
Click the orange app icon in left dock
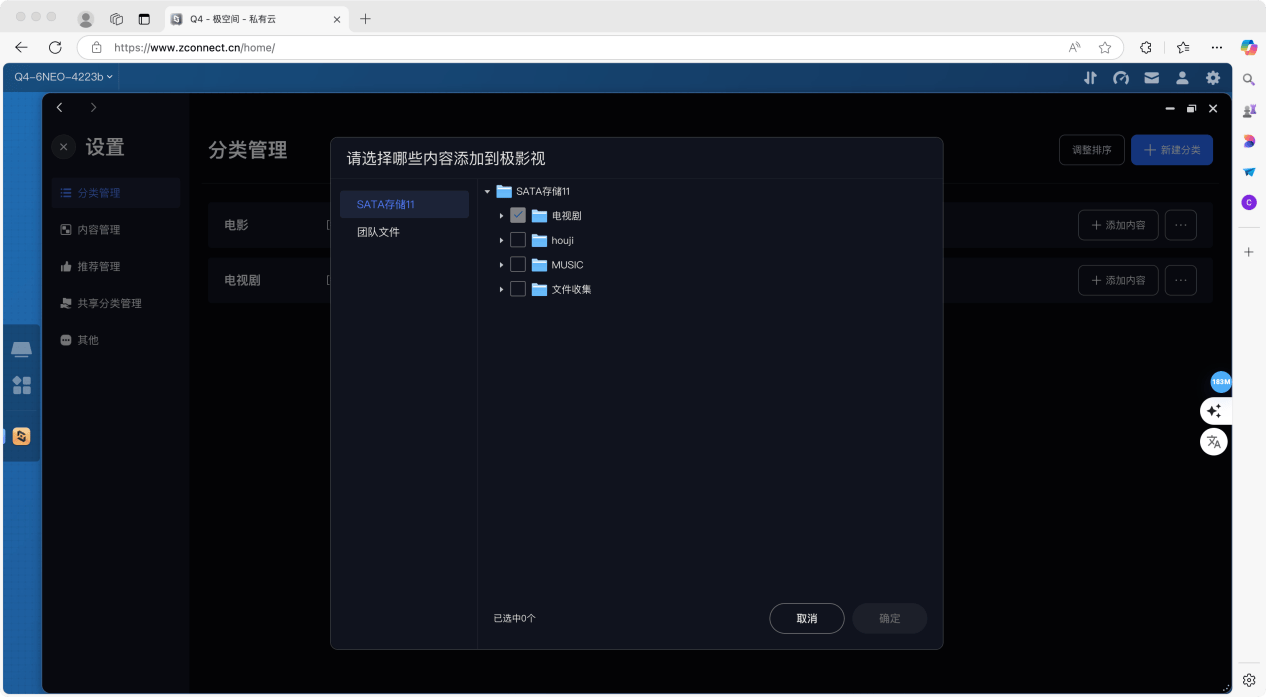22,436
